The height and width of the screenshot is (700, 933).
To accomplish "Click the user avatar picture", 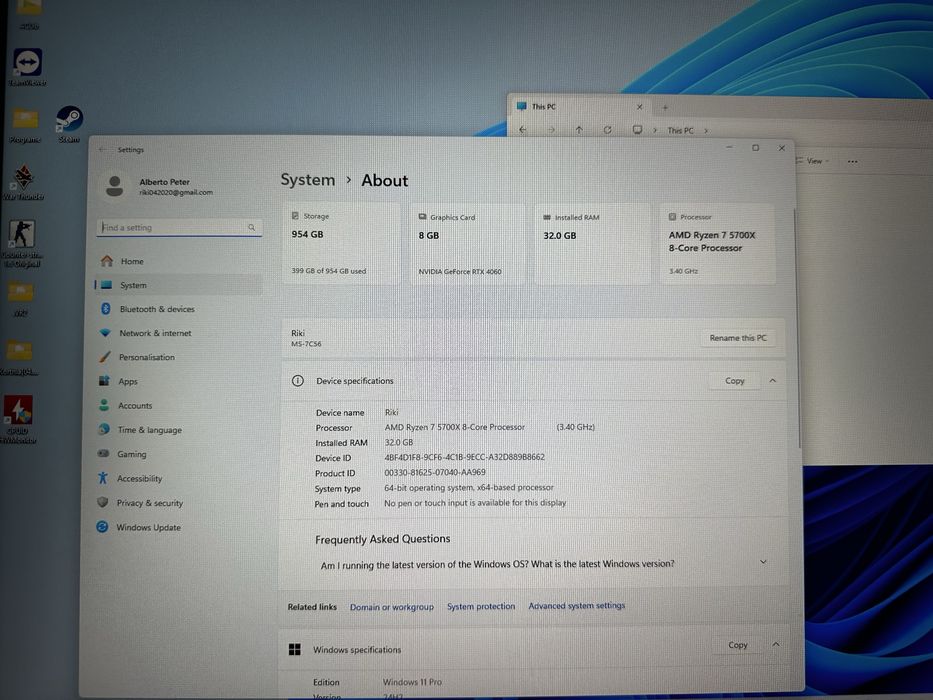I will pyautogui.click(x=114, y=186).
